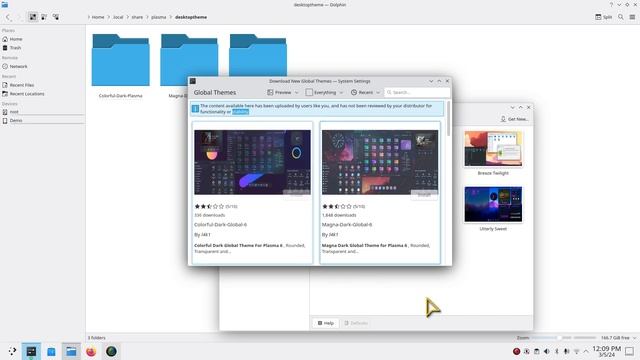The image size is (640, 360).
Task: Open Preview view mode dropdown
Action: point(283,93)
